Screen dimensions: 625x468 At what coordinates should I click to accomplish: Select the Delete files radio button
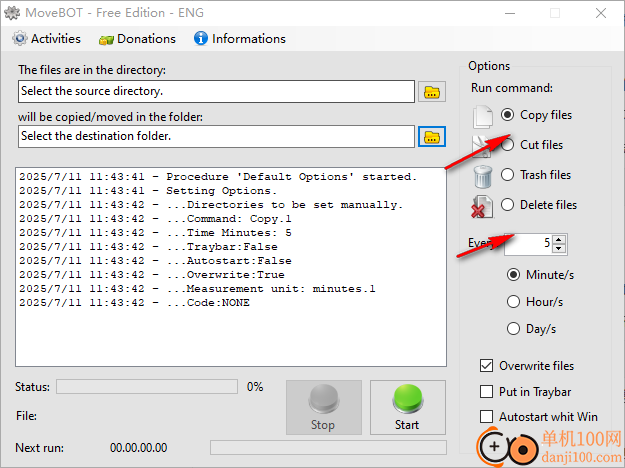click(507, 205)
